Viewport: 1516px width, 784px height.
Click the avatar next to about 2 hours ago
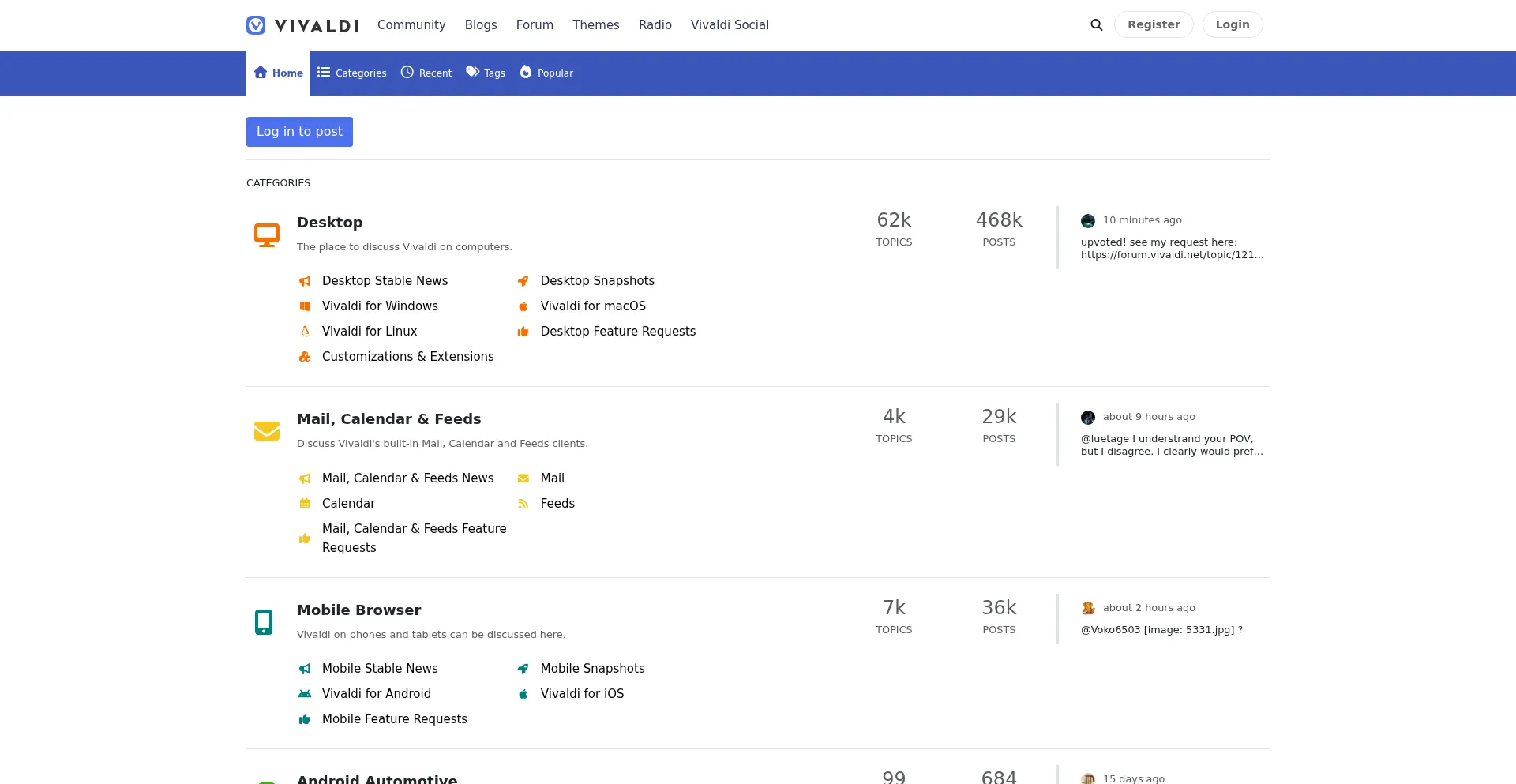[1088, 609]
